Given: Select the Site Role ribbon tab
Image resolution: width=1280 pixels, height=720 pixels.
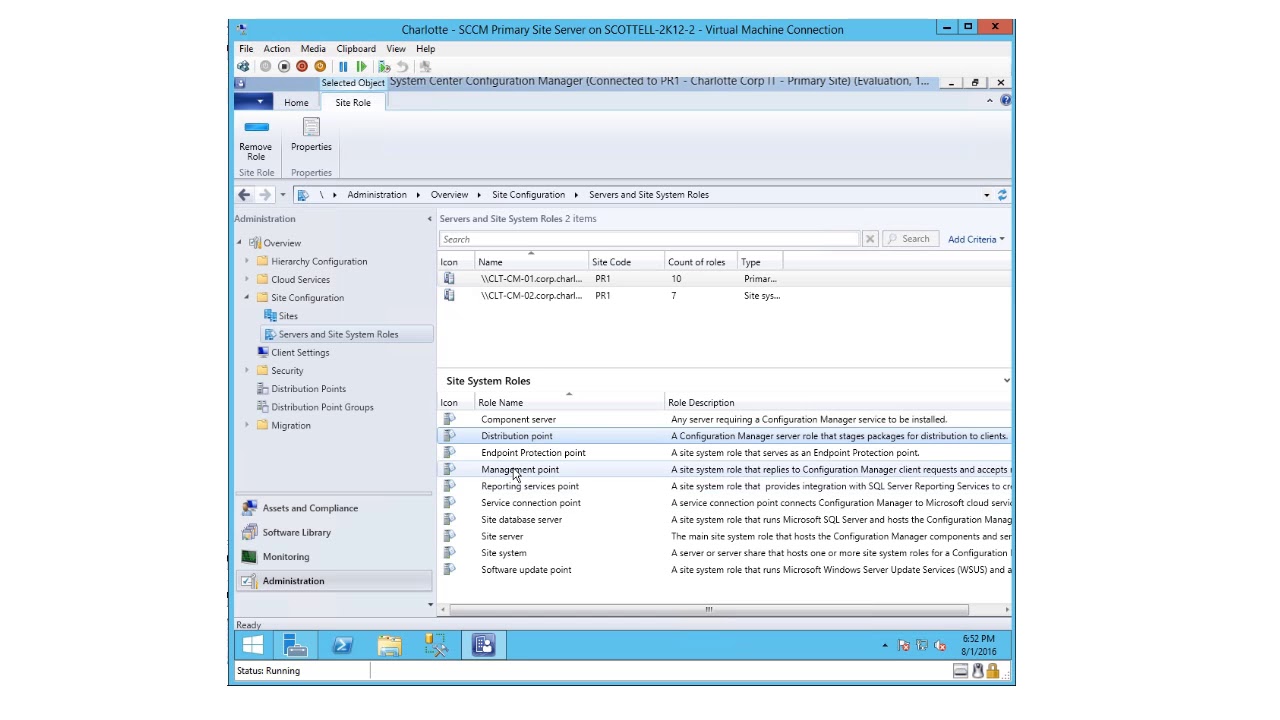Looking at the screenshot, I should pyautogui.click(x=353, y=103).
